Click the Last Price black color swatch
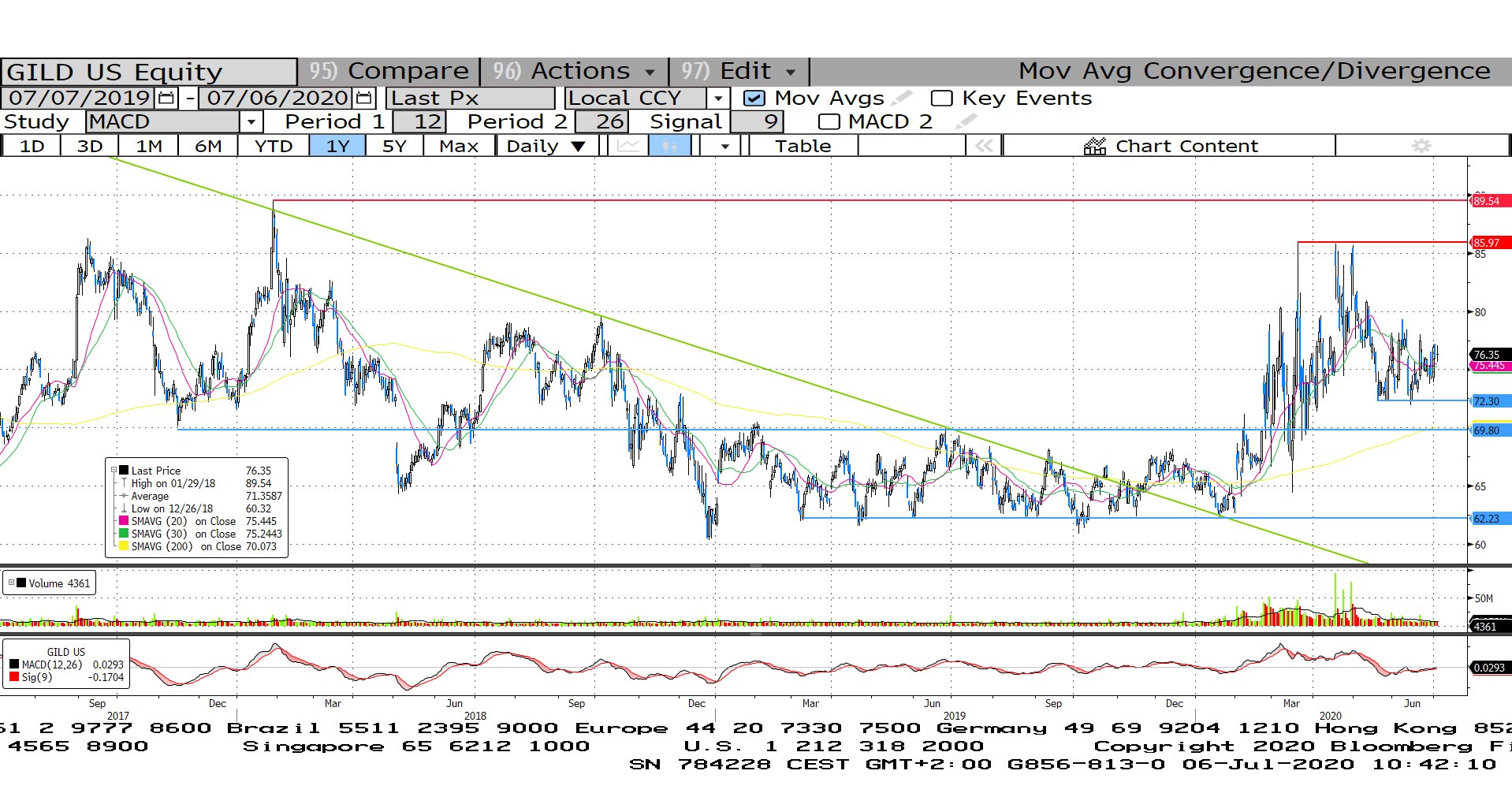This screenshot has width=1512, height=808. tap(124, 471)
